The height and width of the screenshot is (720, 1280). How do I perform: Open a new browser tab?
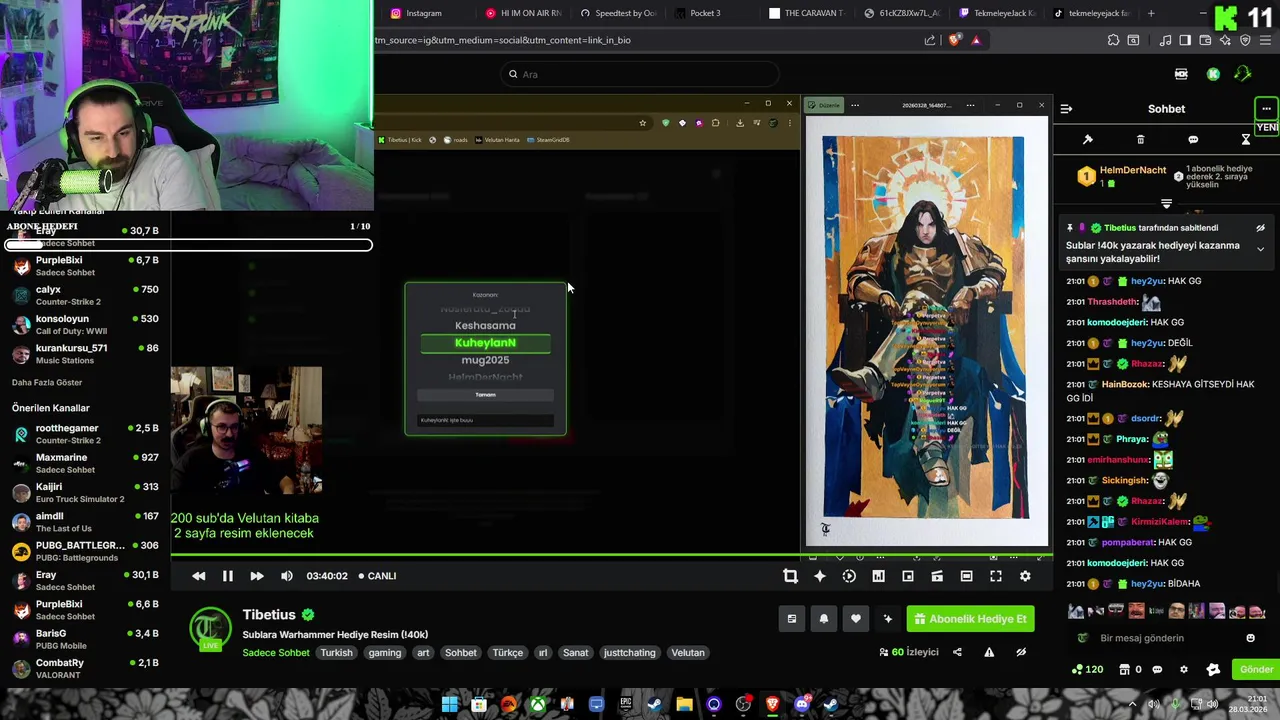point(1151,13)
